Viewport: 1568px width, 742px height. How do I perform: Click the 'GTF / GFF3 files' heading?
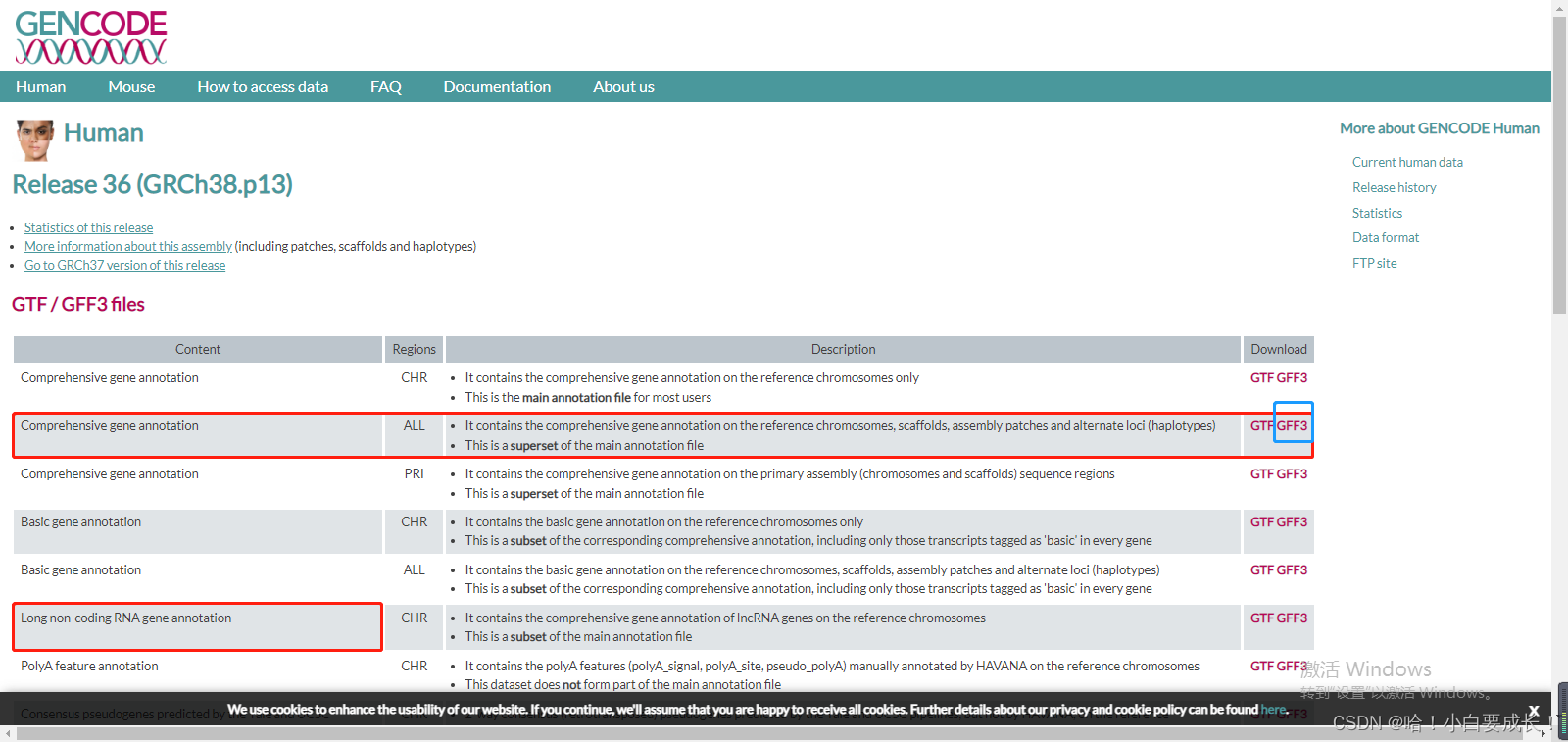[x=78, y=304]
